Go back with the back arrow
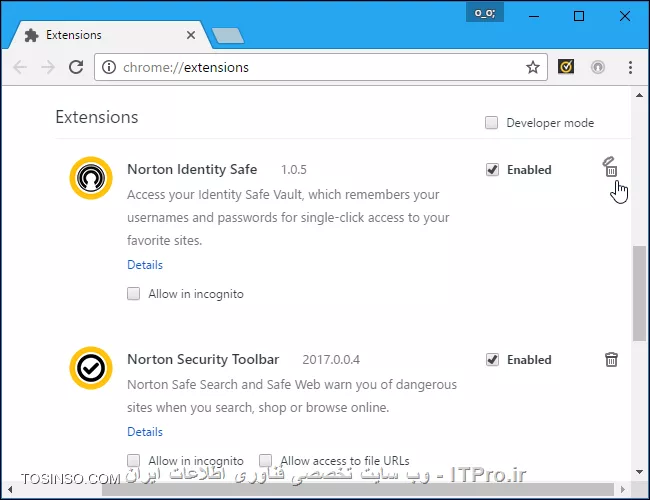The height and width of the screenshot is (500, 650). pos(20,67)
